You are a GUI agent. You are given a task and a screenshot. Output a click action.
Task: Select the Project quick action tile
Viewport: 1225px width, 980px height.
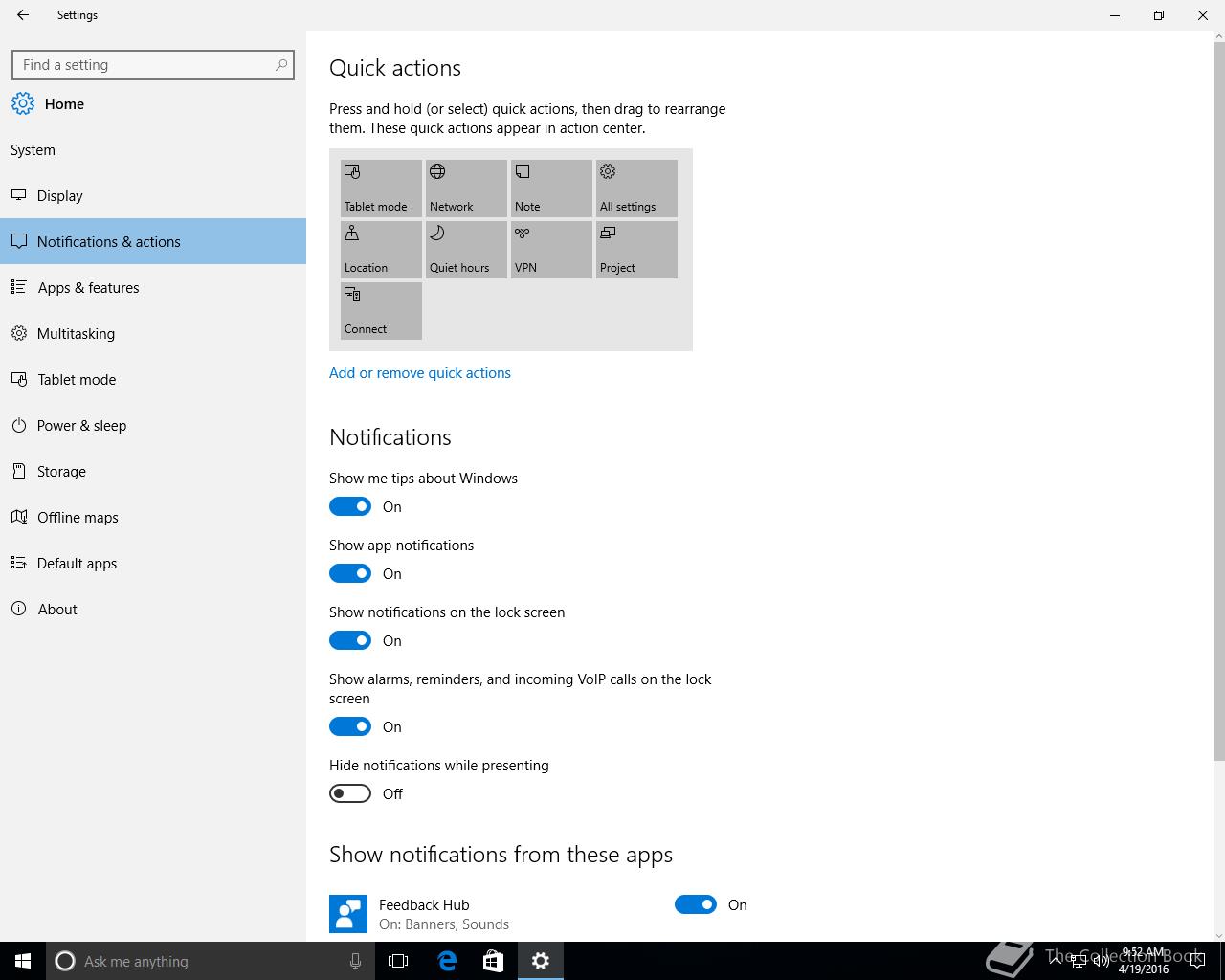pyautogui.click(x=636, y=250)
